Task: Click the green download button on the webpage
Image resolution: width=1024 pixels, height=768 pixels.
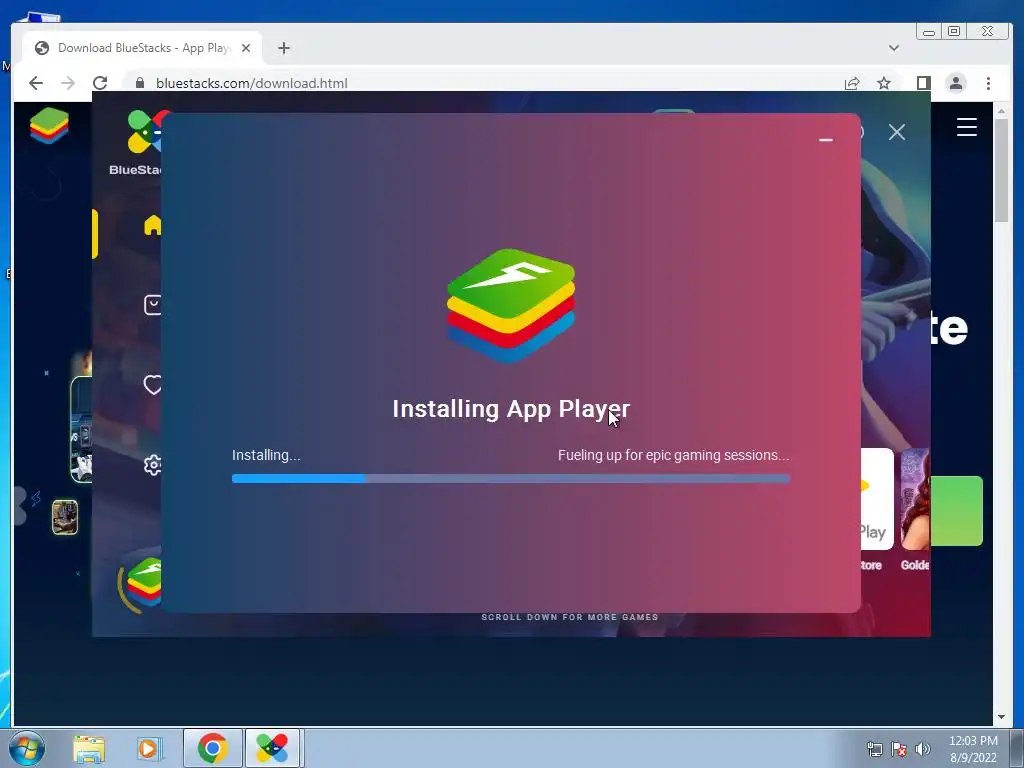Action: pyautogui.click(x=957, y=511)
